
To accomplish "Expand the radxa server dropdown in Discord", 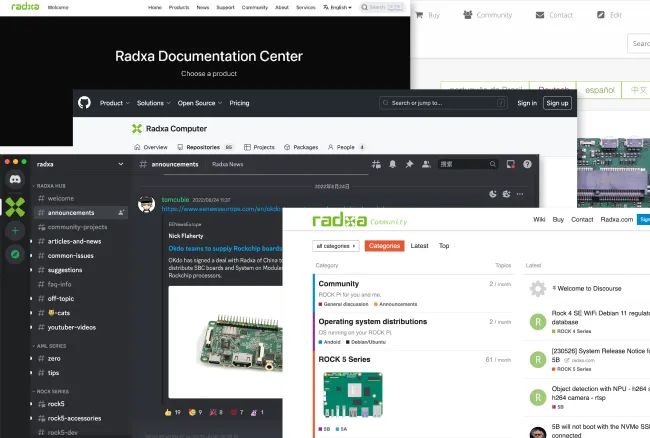I will click(121, 164).
